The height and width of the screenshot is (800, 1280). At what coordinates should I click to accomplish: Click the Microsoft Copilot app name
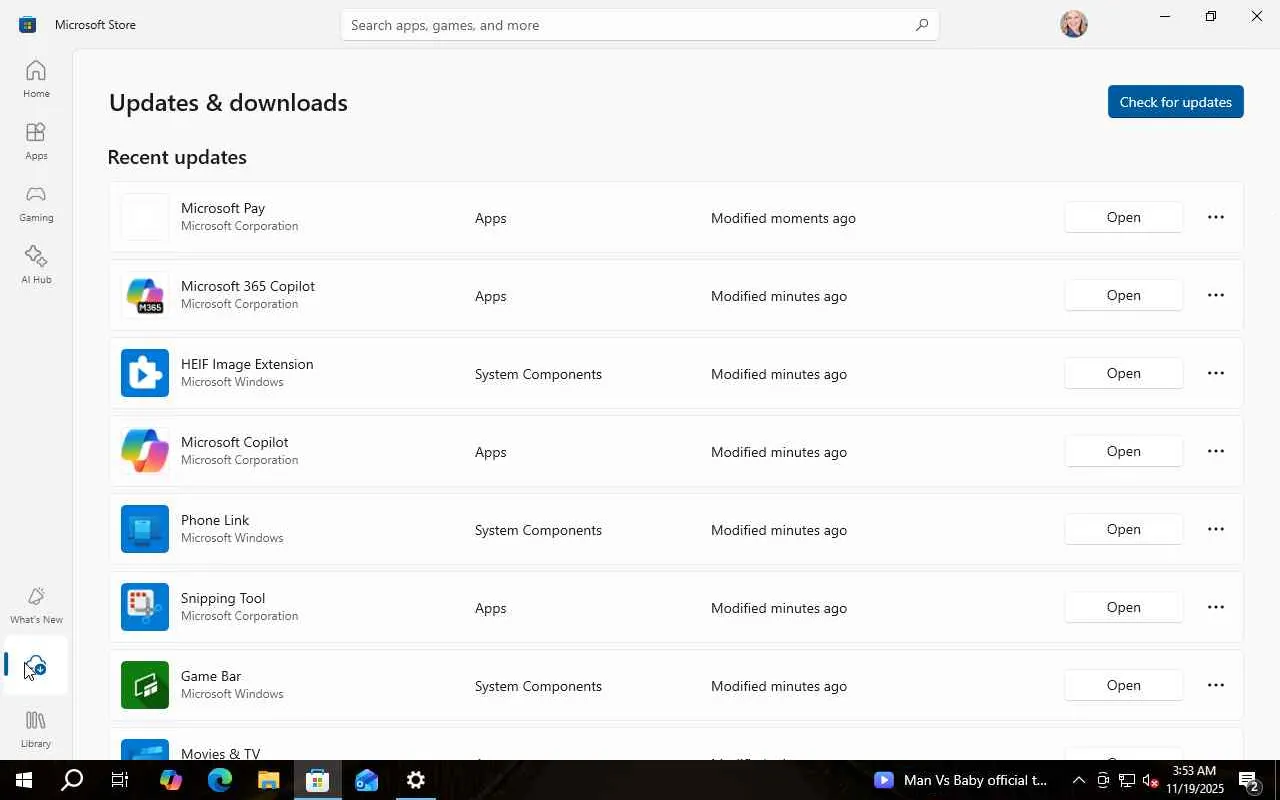[235, 442]
